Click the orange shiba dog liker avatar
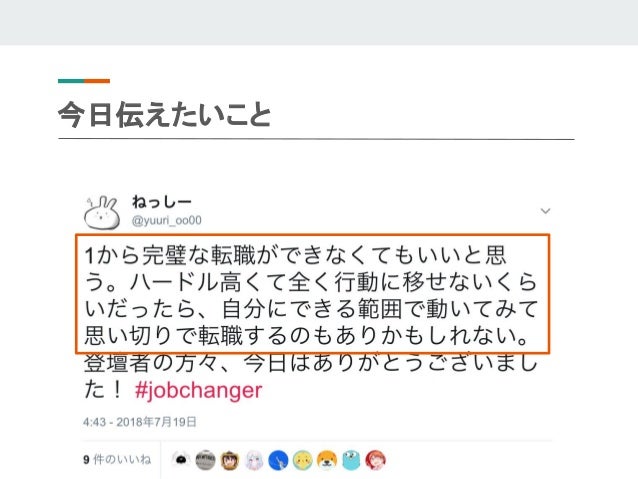The width and height of the screenshot is (638, 479). tap(327, 460)
